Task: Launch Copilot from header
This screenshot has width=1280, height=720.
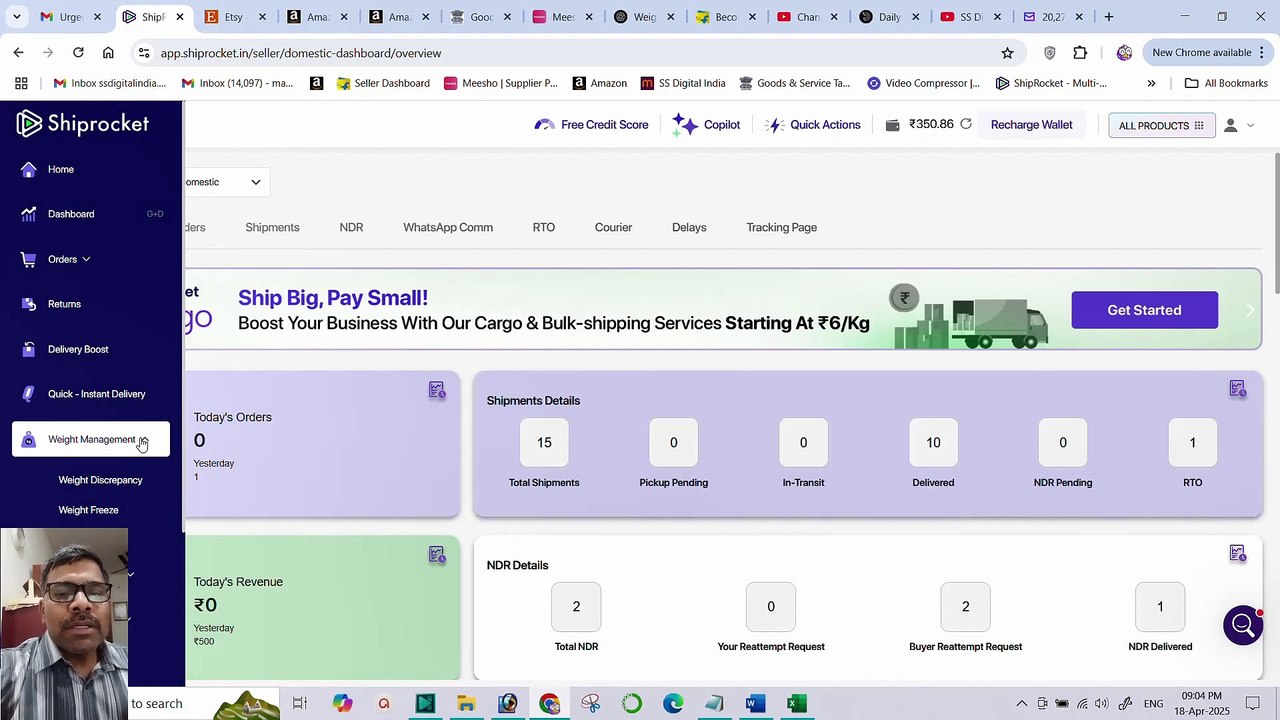Action: click(706, 125)
